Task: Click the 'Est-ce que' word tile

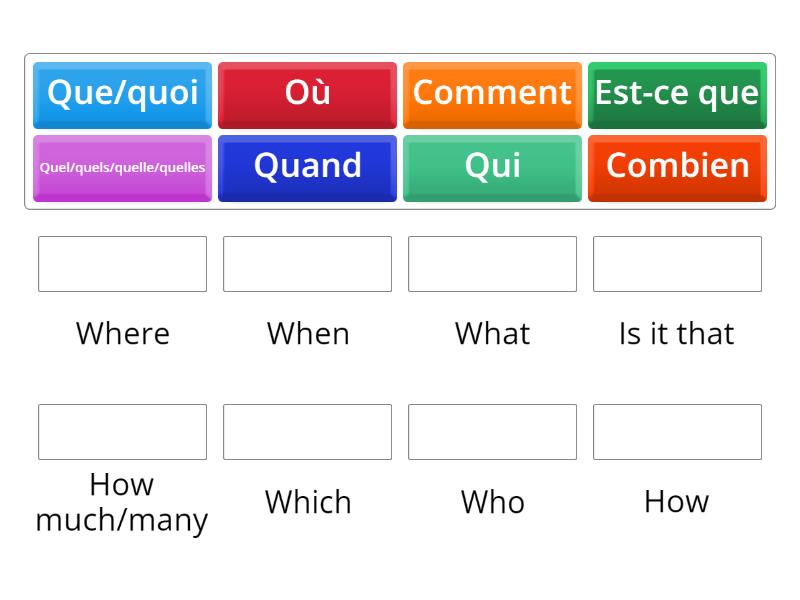Action: [x=677, y=94]
